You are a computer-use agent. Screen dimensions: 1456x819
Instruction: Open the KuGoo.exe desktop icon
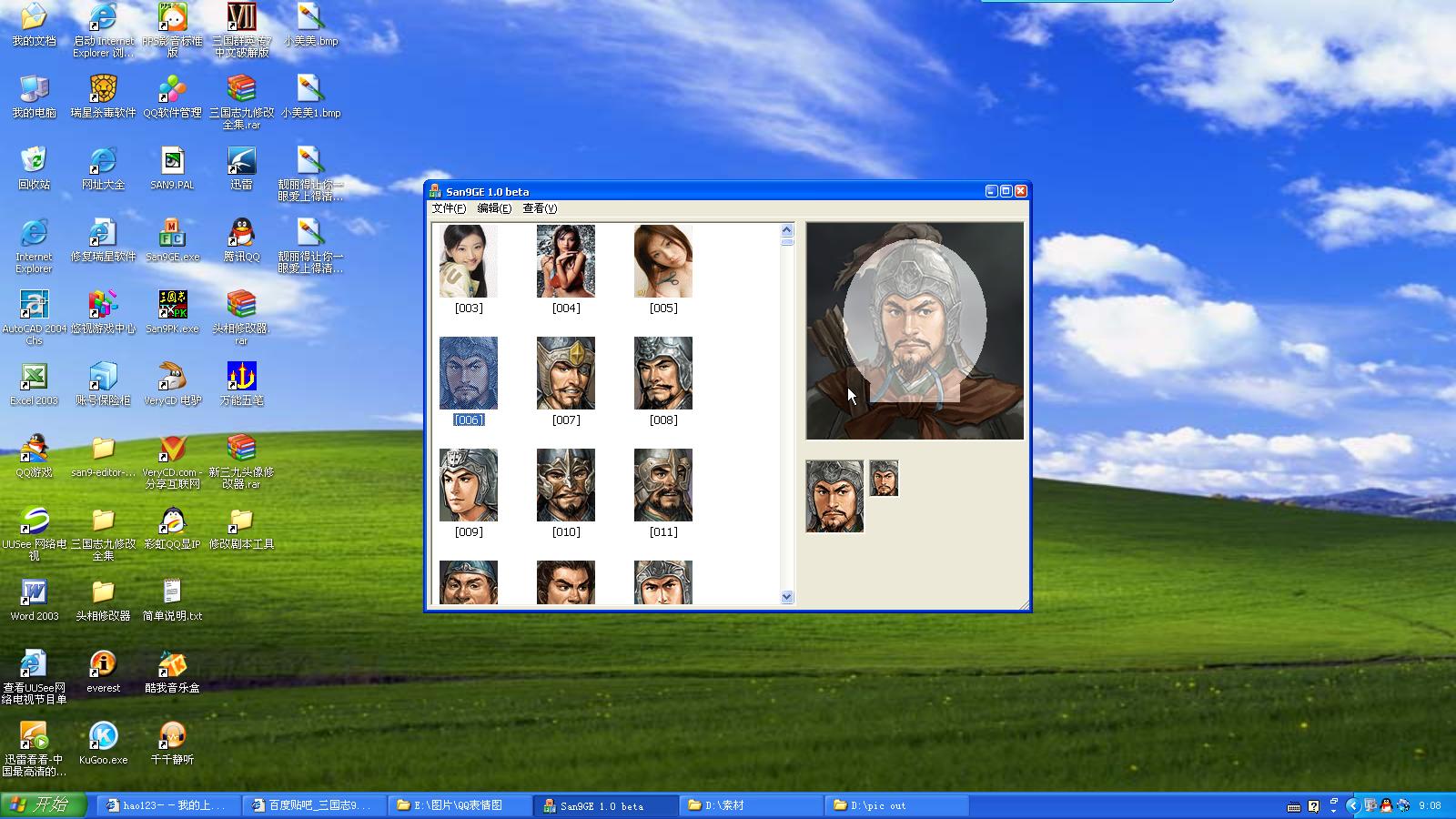tap(103, 737)
